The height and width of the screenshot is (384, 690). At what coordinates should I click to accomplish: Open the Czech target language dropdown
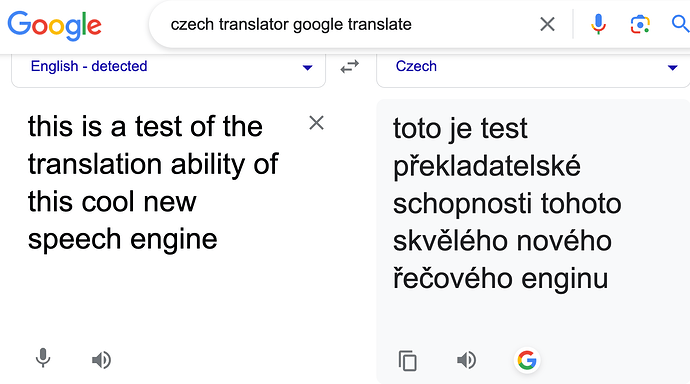coord(533,68)
